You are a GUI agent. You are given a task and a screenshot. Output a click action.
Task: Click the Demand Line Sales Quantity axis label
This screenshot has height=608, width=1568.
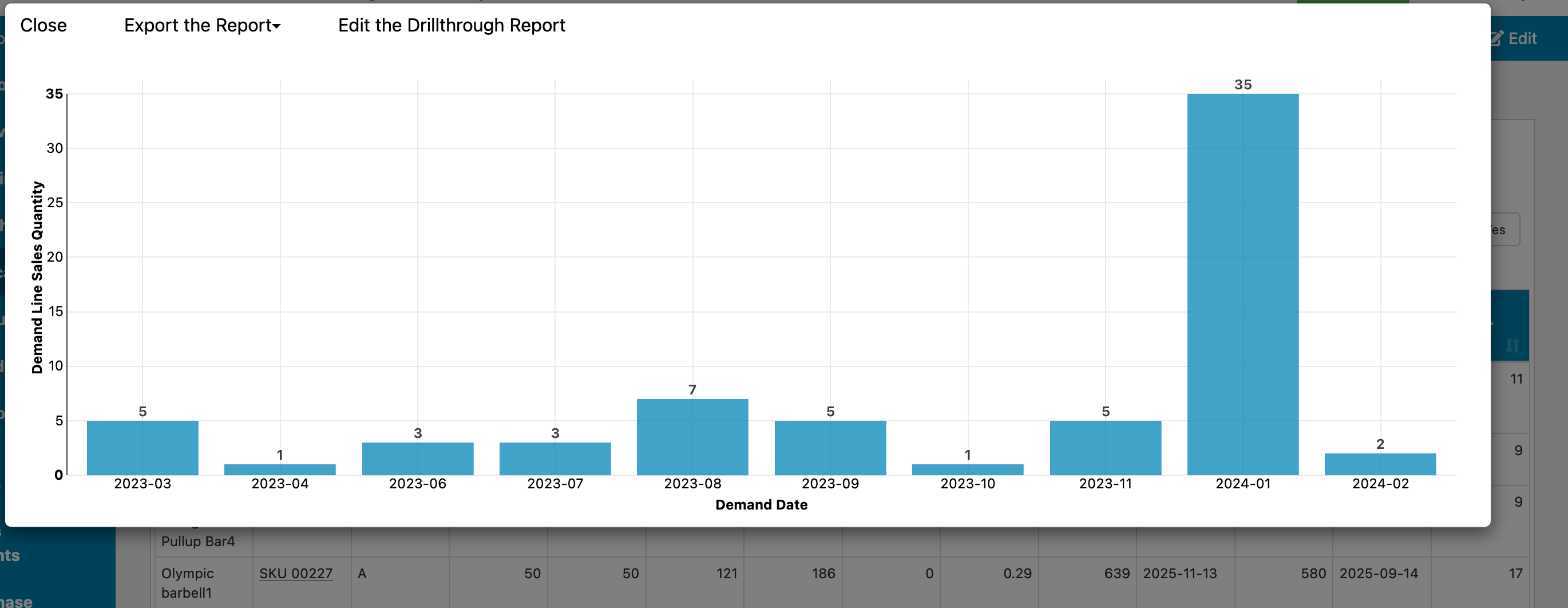(x=38, y=277)
